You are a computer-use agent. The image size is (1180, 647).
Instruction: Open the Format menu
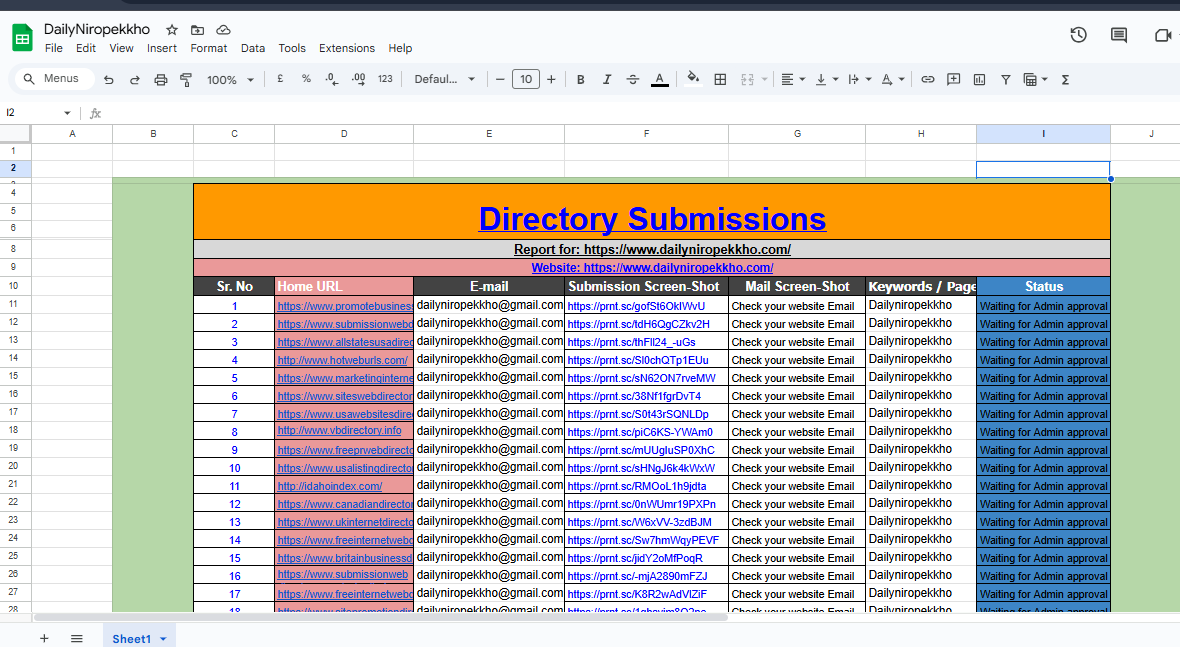[209, 48]
